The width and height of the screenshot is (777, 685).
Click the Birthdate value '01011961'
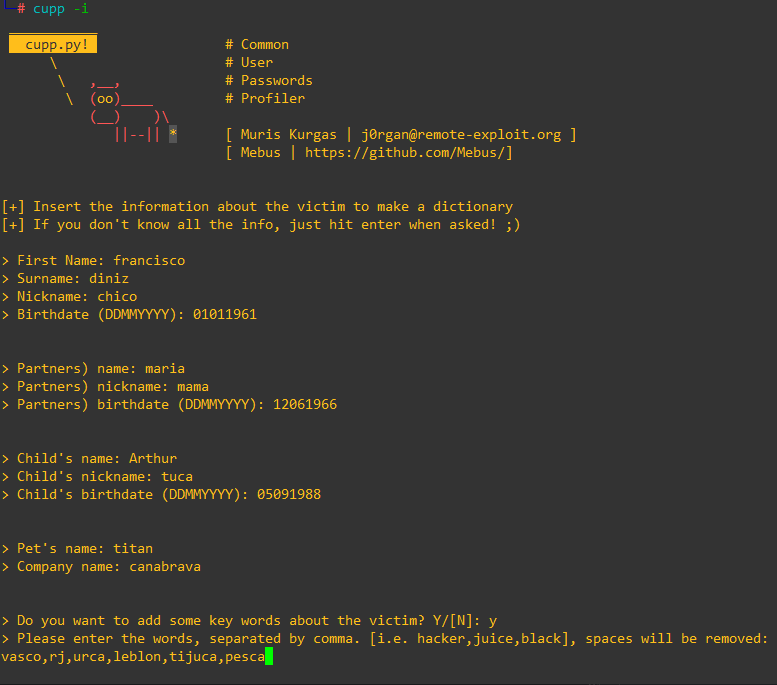(224, 314)
